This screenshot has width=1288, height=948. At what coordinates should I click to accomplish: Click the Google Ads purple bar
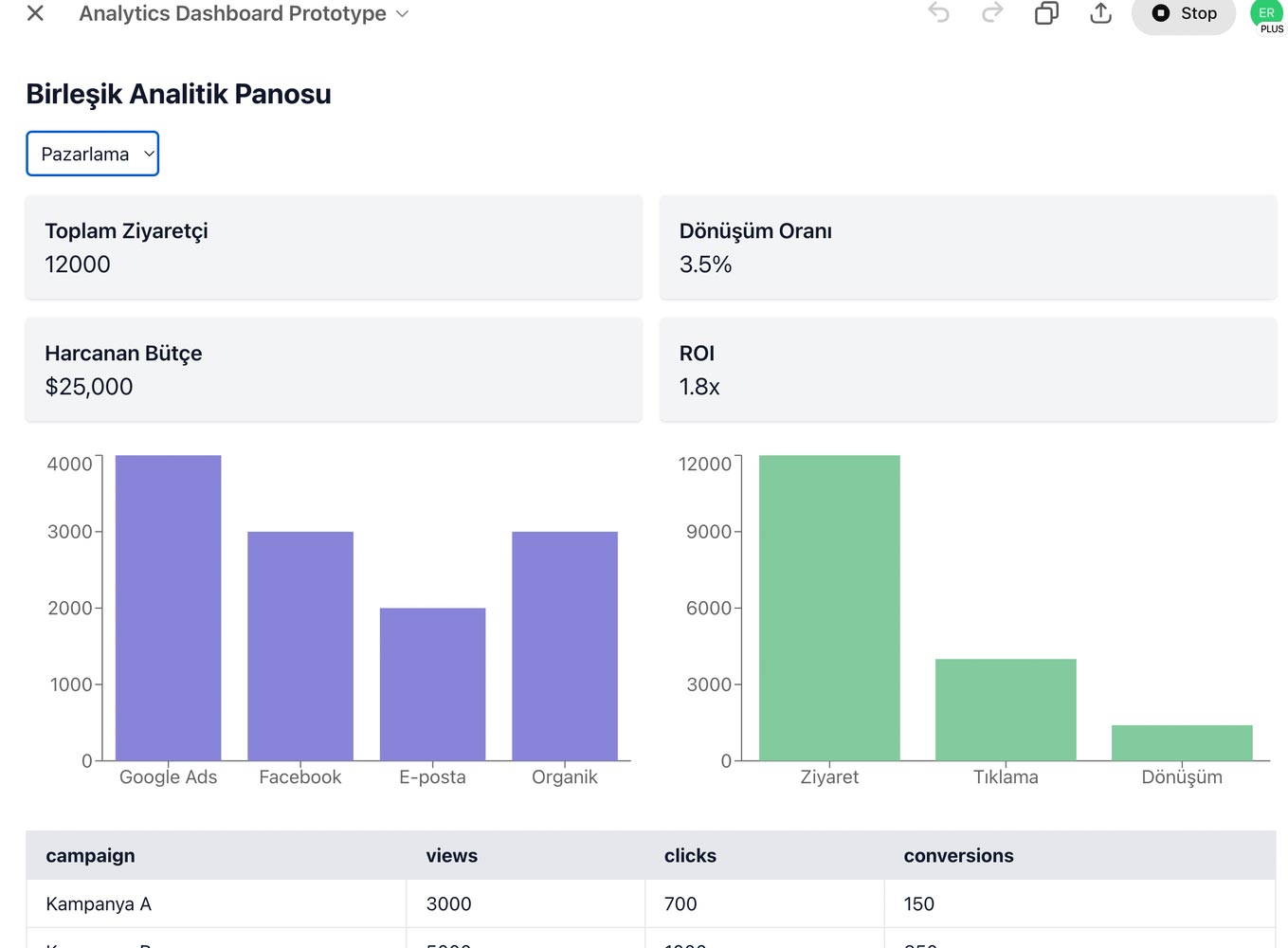[x=168, y=608]
